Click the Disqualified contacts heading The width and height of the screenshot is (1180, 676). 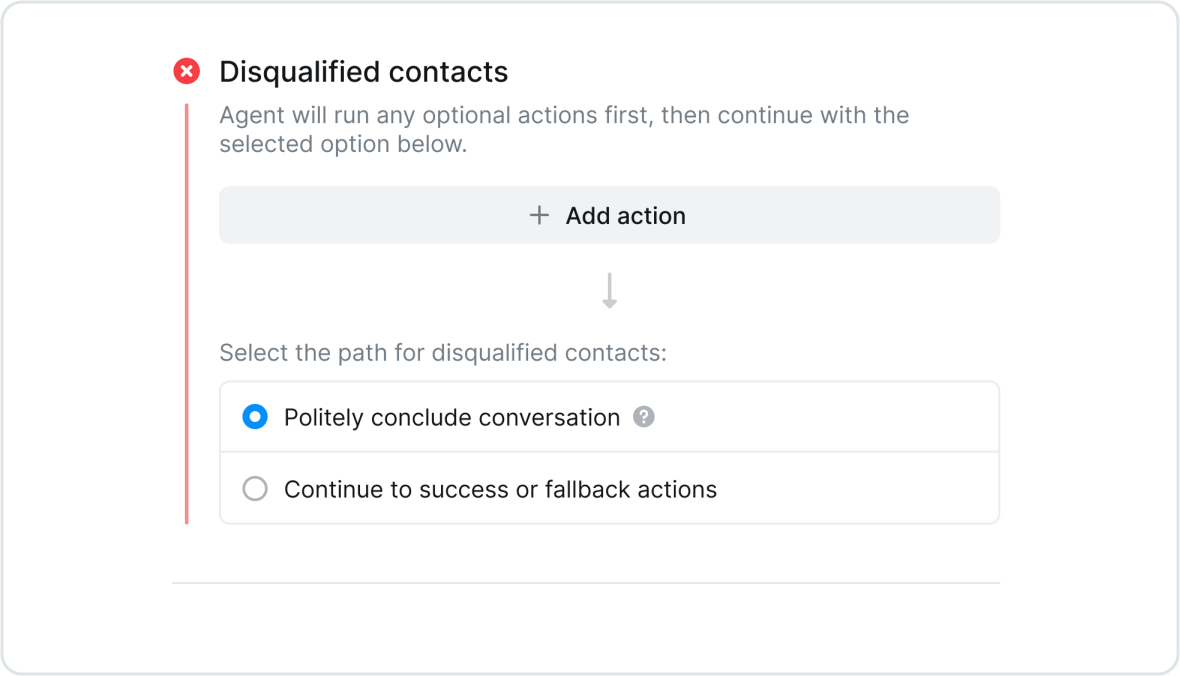coord(363,71)
